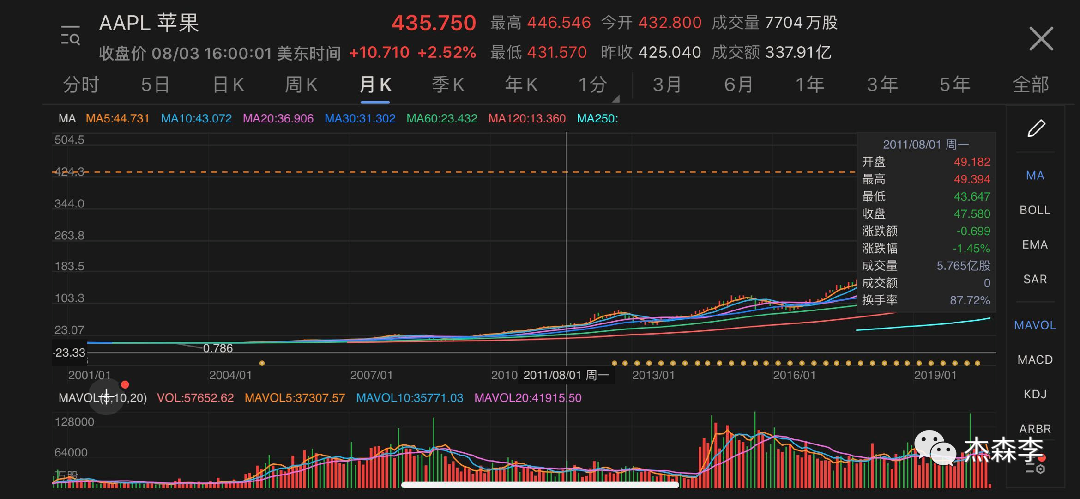This screenshot has height=499, width=1080.
Task: Toggle the KDJ sub-indicator
Action: pyautogui.click(x=1035, y=394)
